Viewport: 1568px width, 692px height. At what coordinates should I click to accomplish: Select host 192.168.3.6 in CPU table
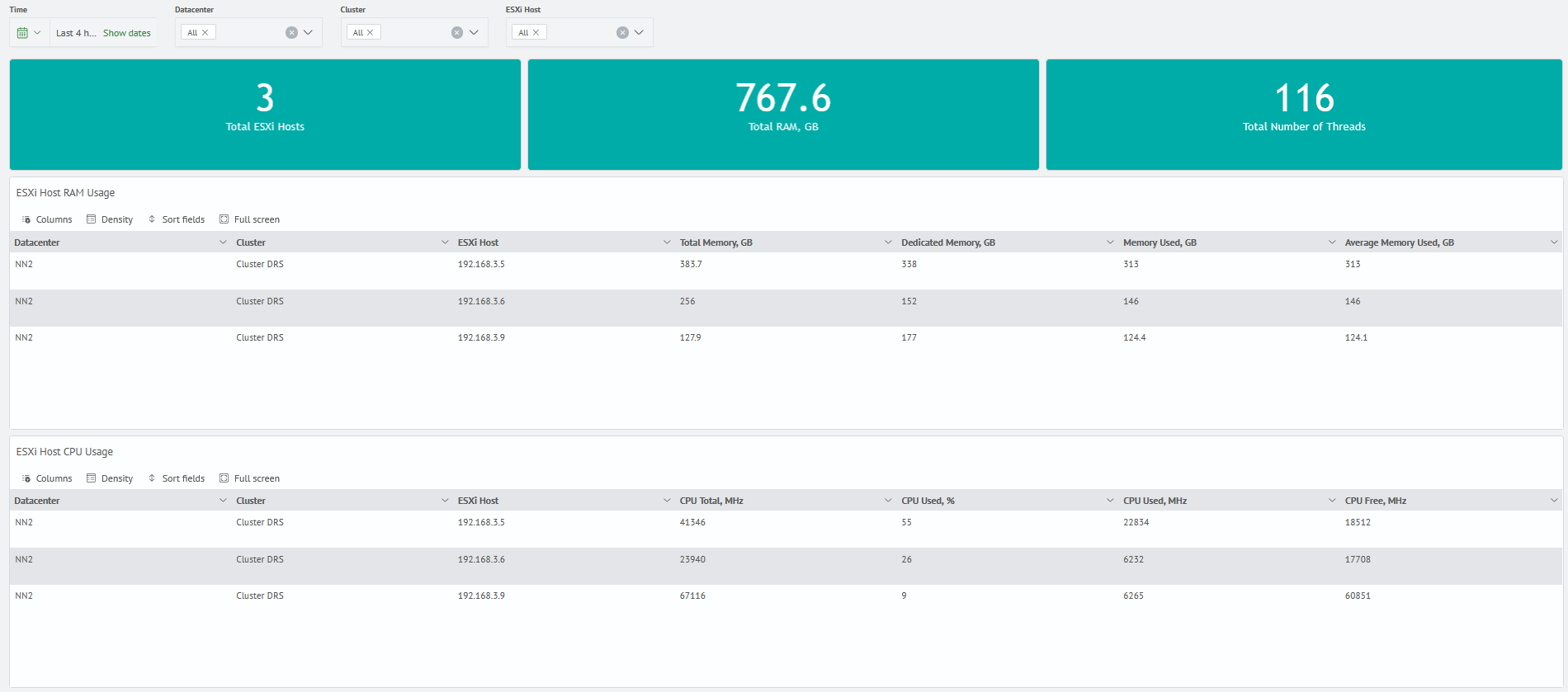coord(481,560)
